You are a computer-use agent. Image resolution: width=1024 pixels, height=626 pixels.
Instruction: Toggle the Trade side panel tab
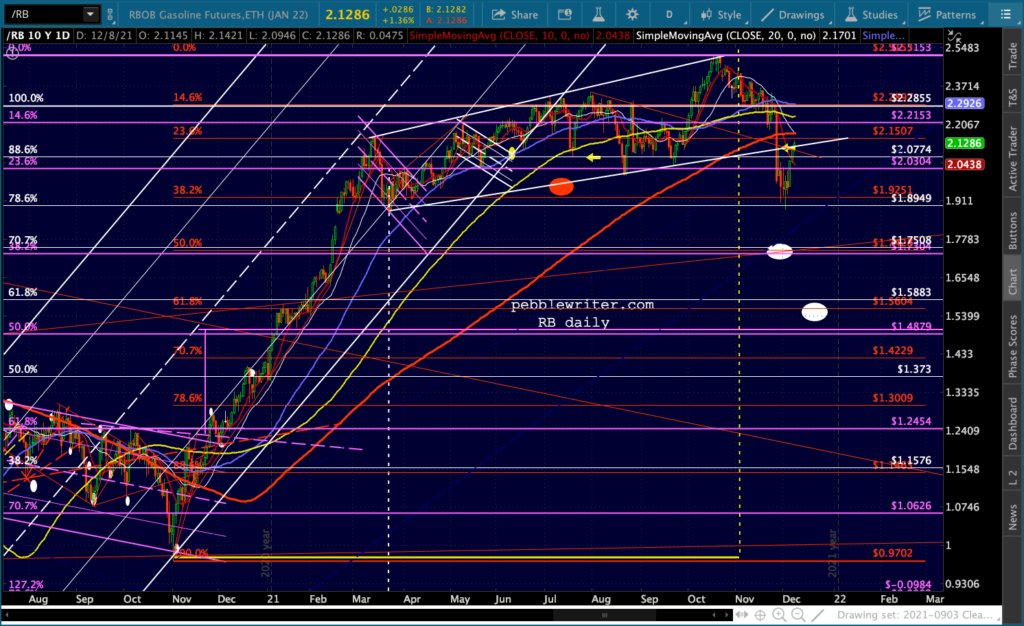[x=1013, y=55]
